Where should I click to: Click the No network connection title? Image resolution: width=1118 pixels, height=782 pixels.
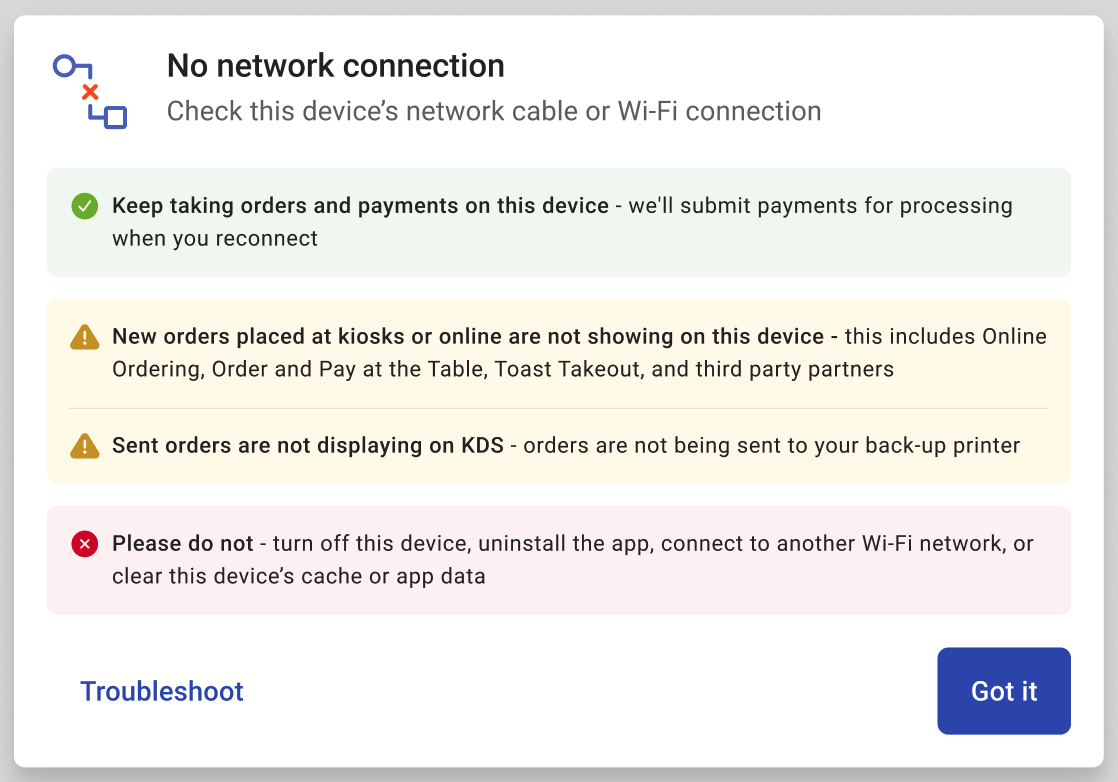335,65
